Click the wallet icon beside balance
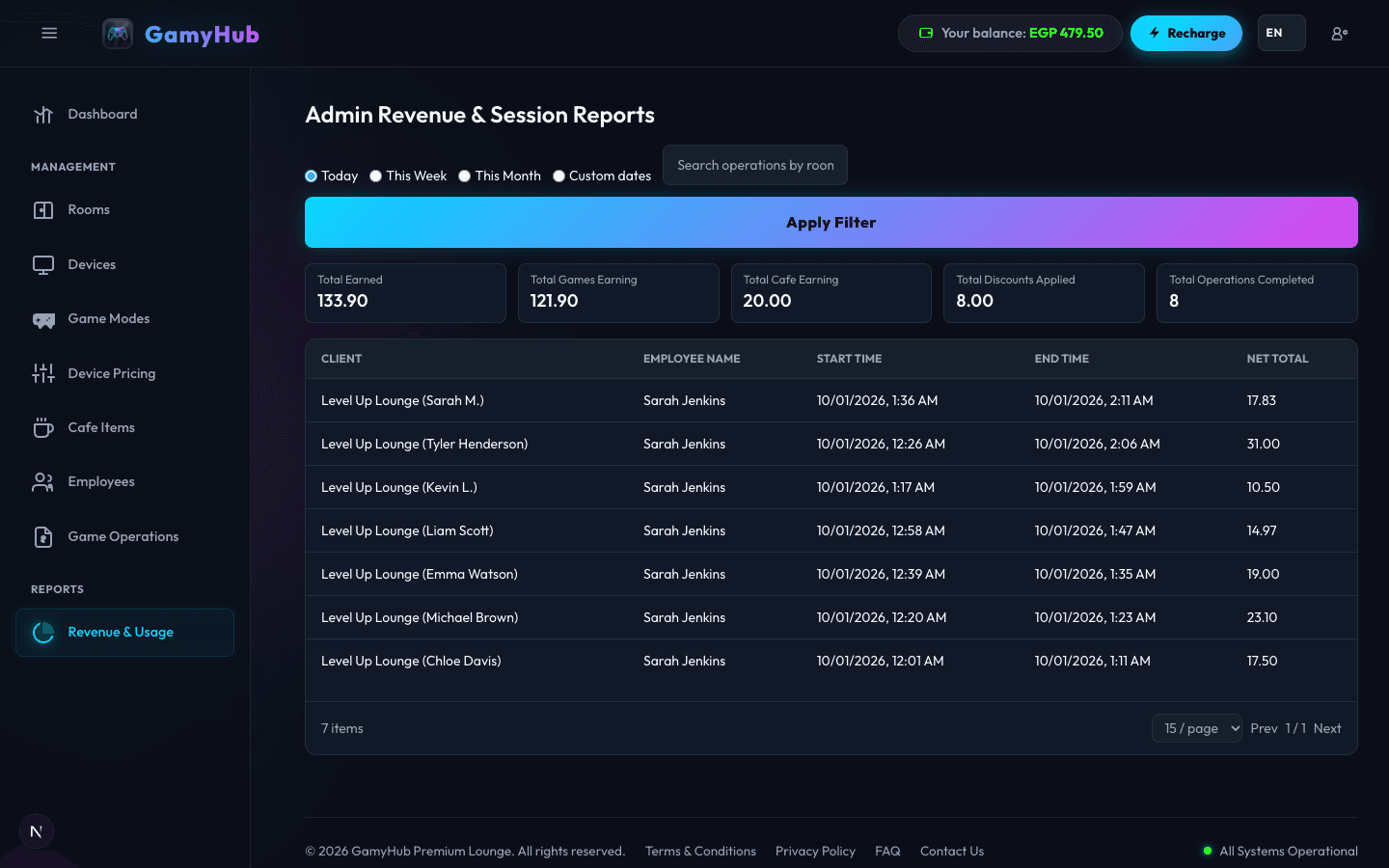 click(926, 33)
